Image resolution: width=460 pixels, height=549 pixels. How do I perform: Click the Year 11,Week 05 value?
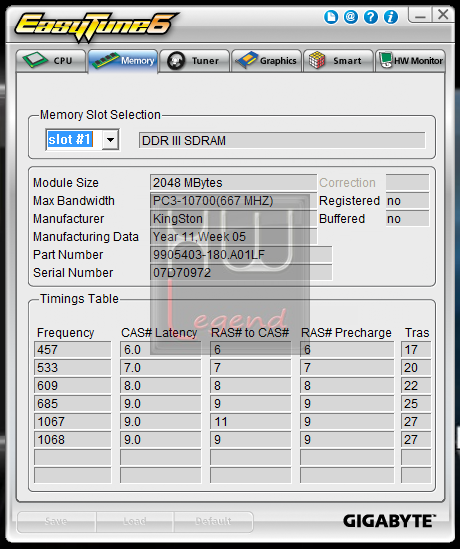[234, 237]
